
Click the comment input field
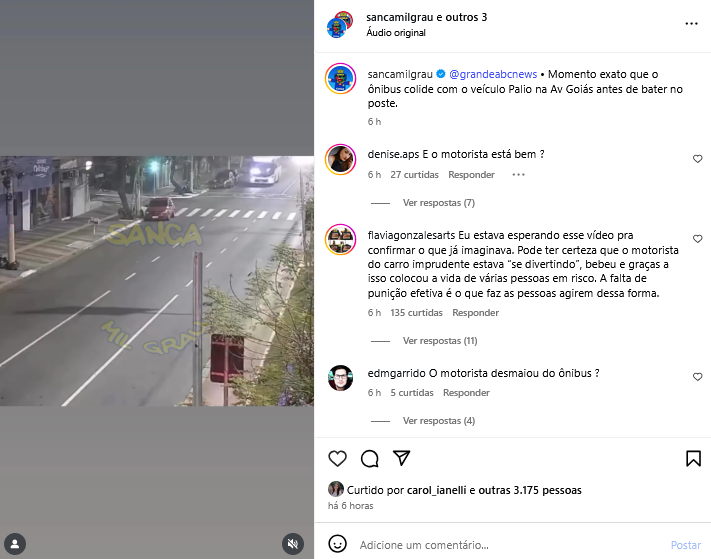coord(510,545)
